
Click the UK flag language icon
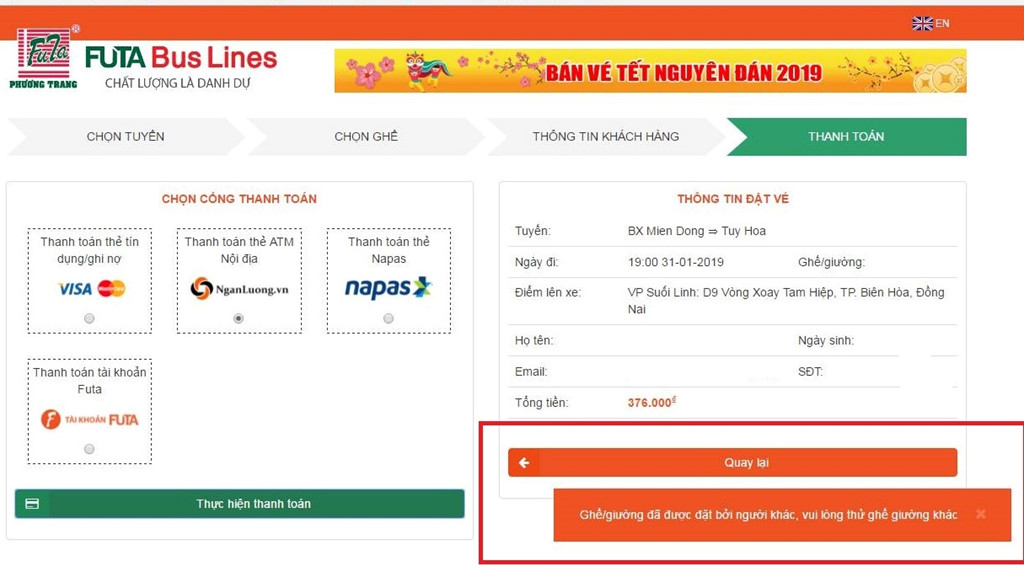pos(922,23)
